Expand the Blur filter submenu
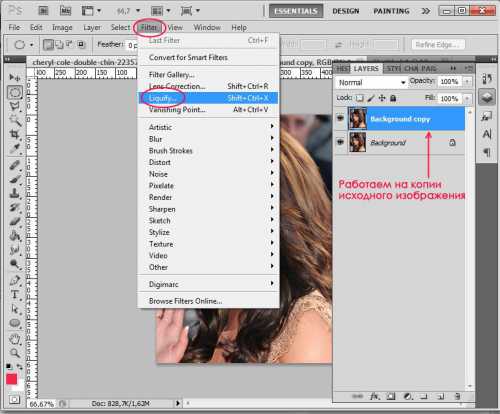 click(x=209, y=139)
